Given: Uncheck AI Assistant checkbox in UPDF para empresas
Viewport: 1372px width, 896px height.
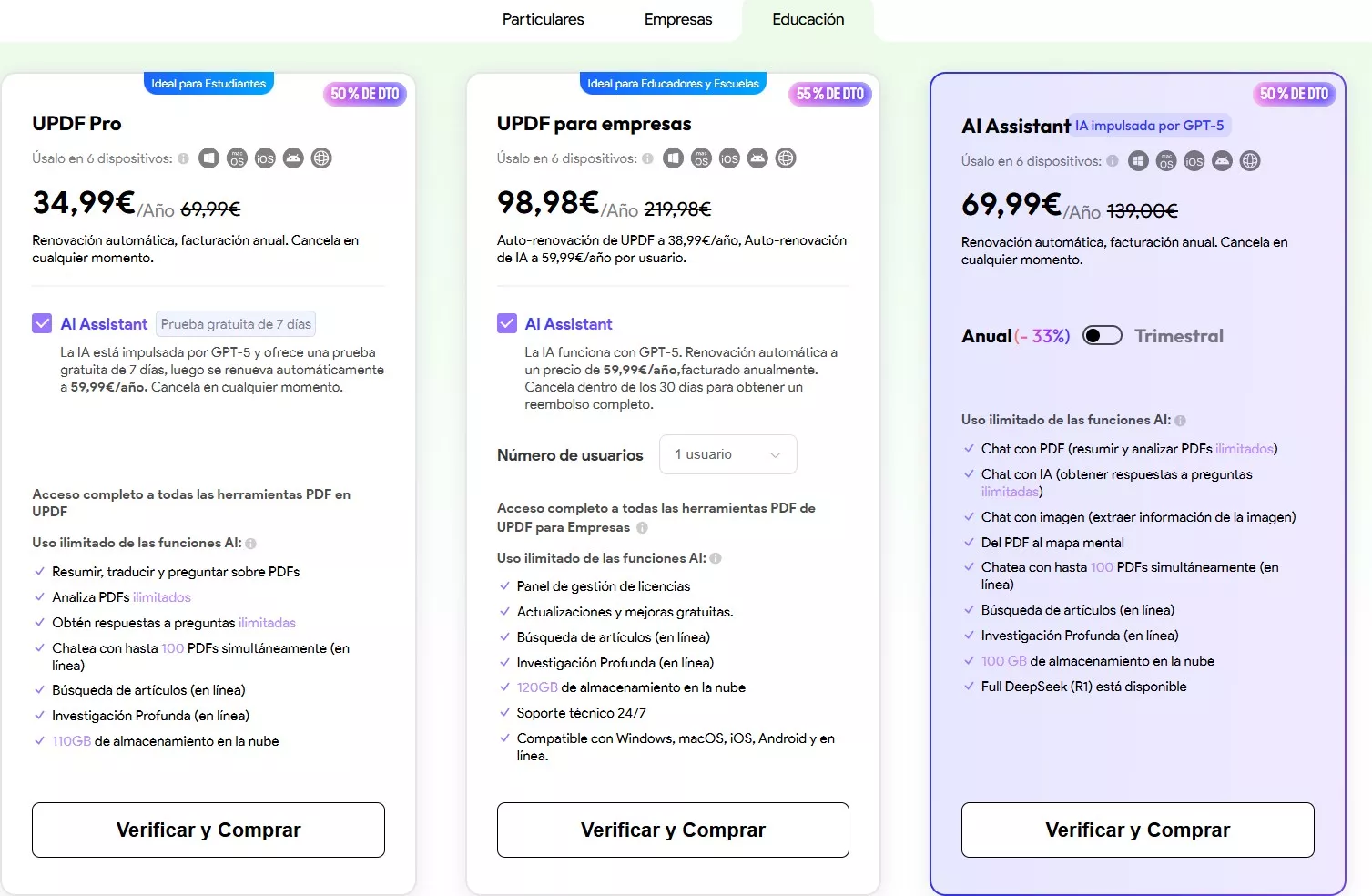Looking at the screenshot, I should pyautogui.click(x=507, y=323).
